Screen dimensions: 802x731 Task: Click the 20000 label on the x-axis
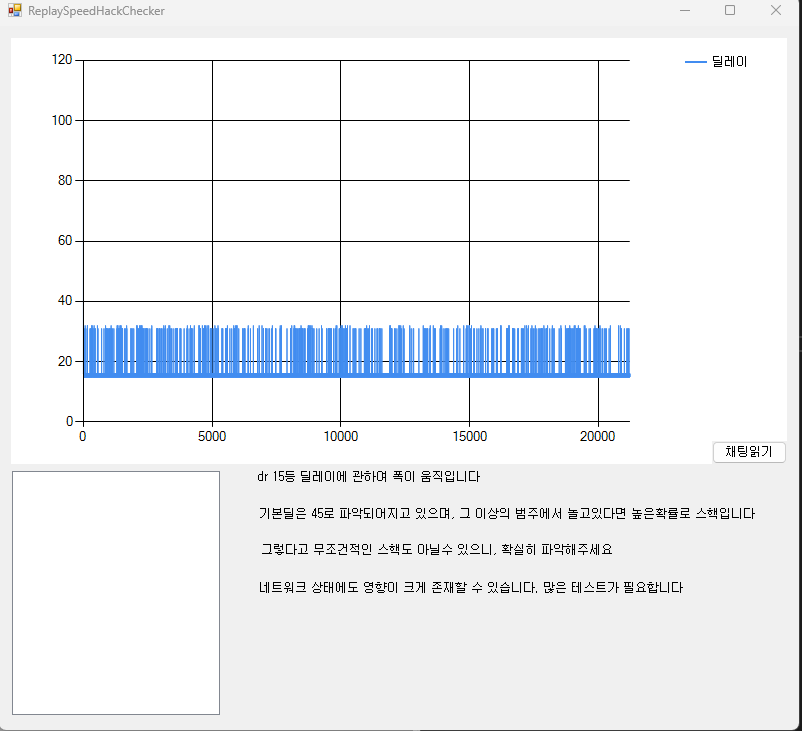pos(598,436)
